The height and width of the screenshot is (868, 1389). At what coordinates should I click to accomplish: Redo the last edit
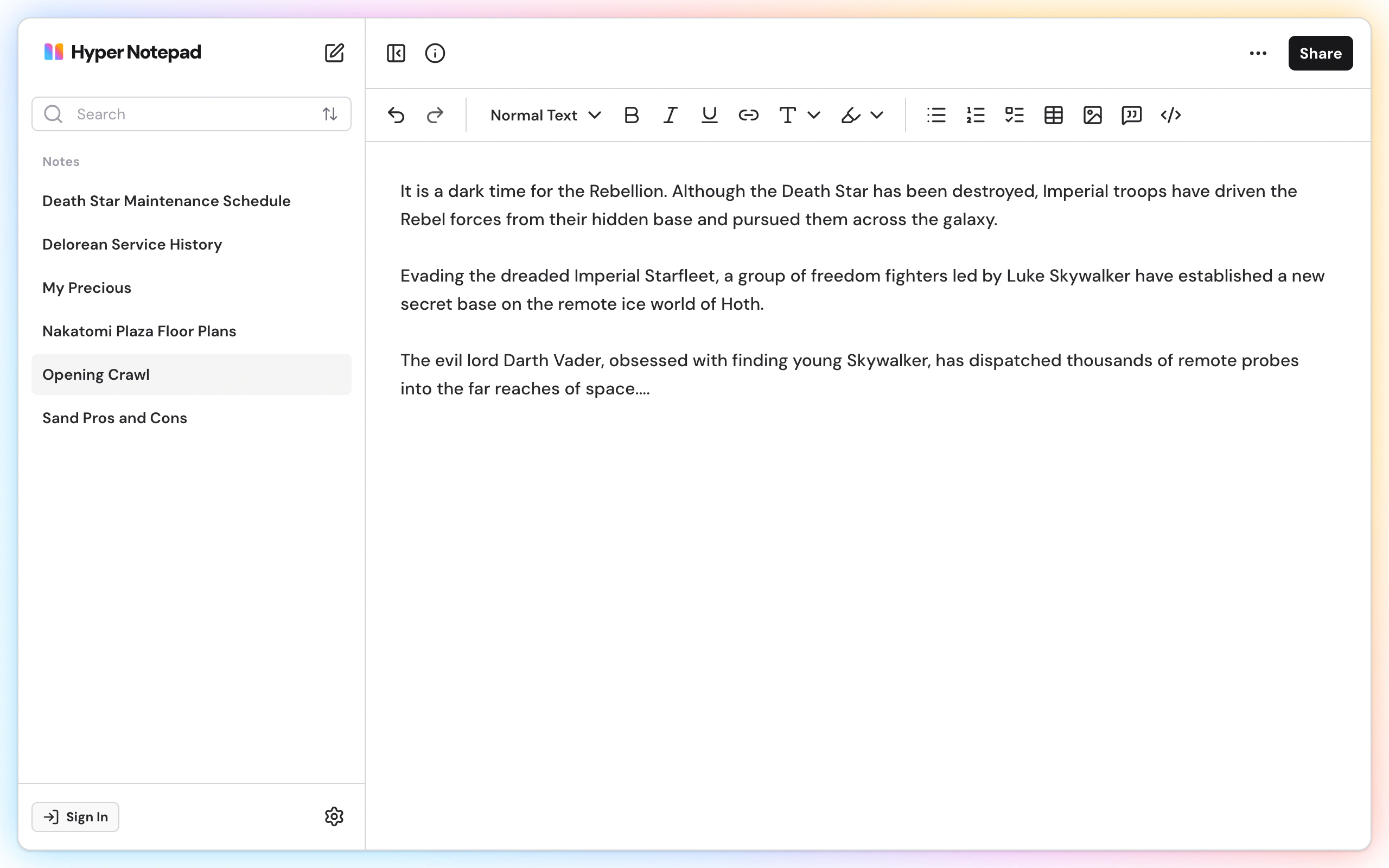click(435, 115)
